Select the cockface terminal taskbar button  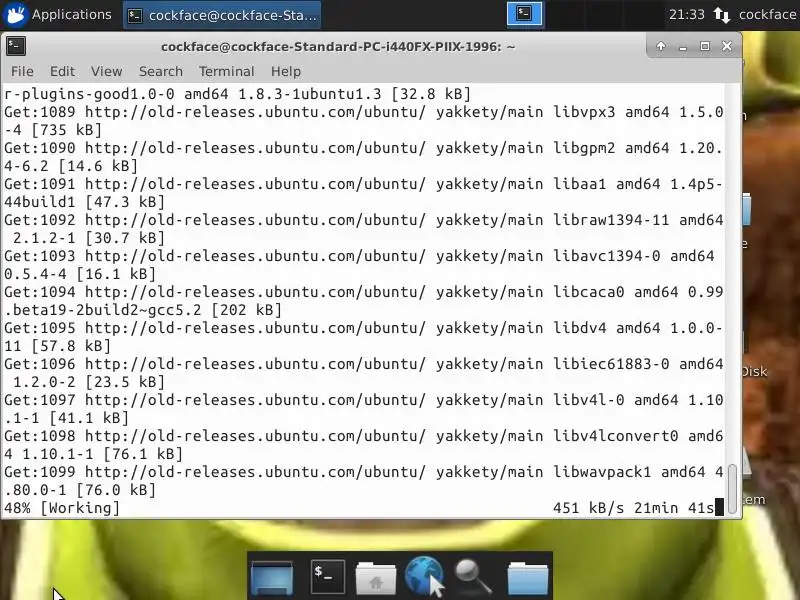pos(222,15)
